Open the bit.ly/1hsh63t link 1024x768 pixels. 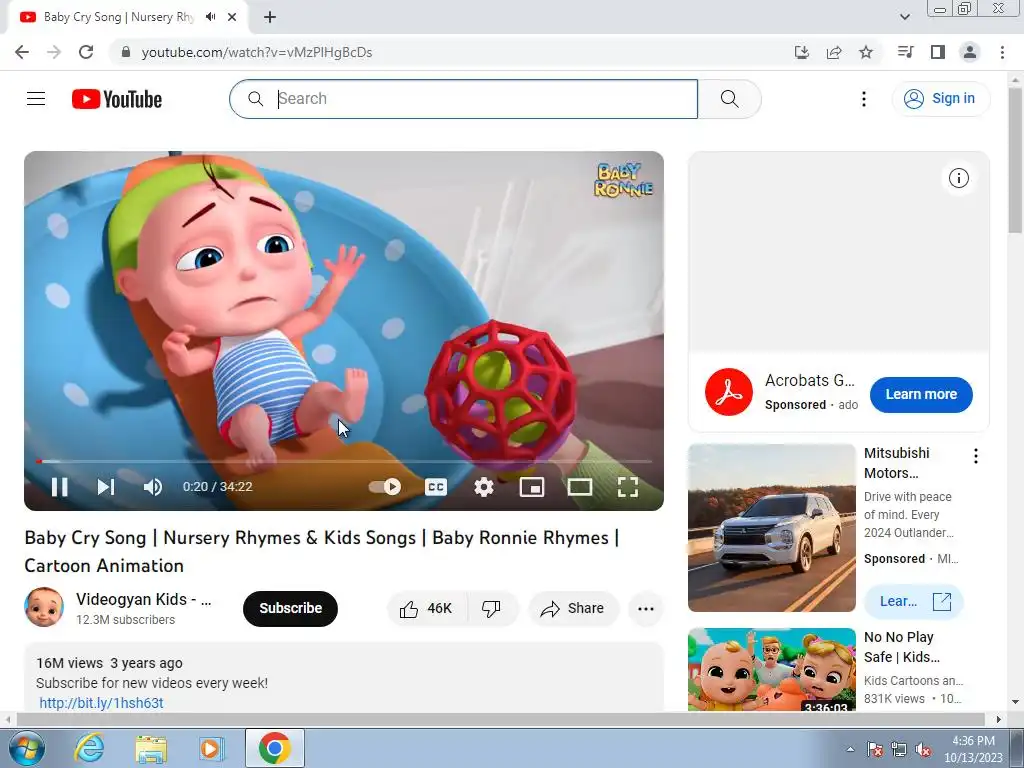click(x=101, y=703)
